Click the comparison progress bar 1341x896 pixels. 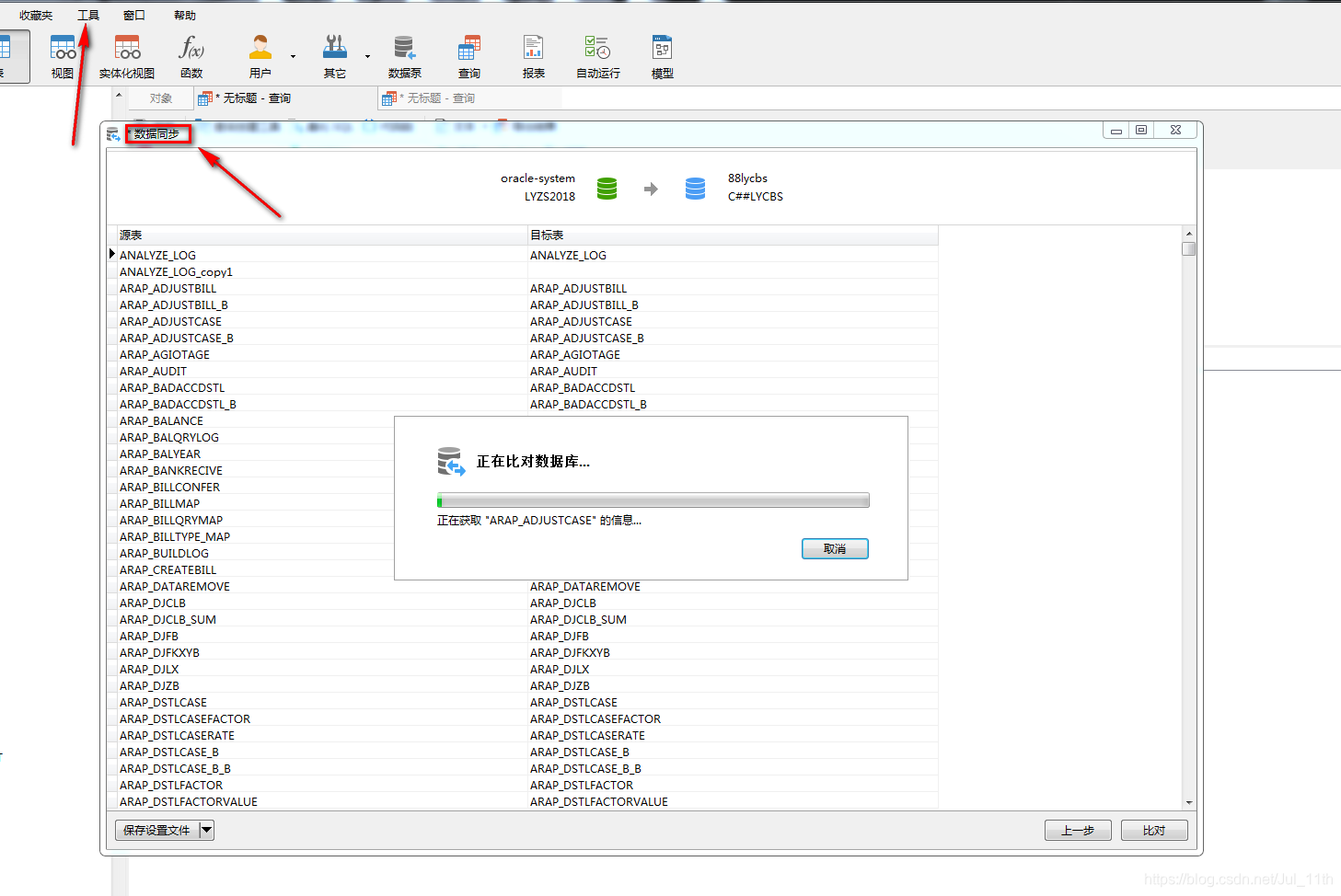pos(653,501)
